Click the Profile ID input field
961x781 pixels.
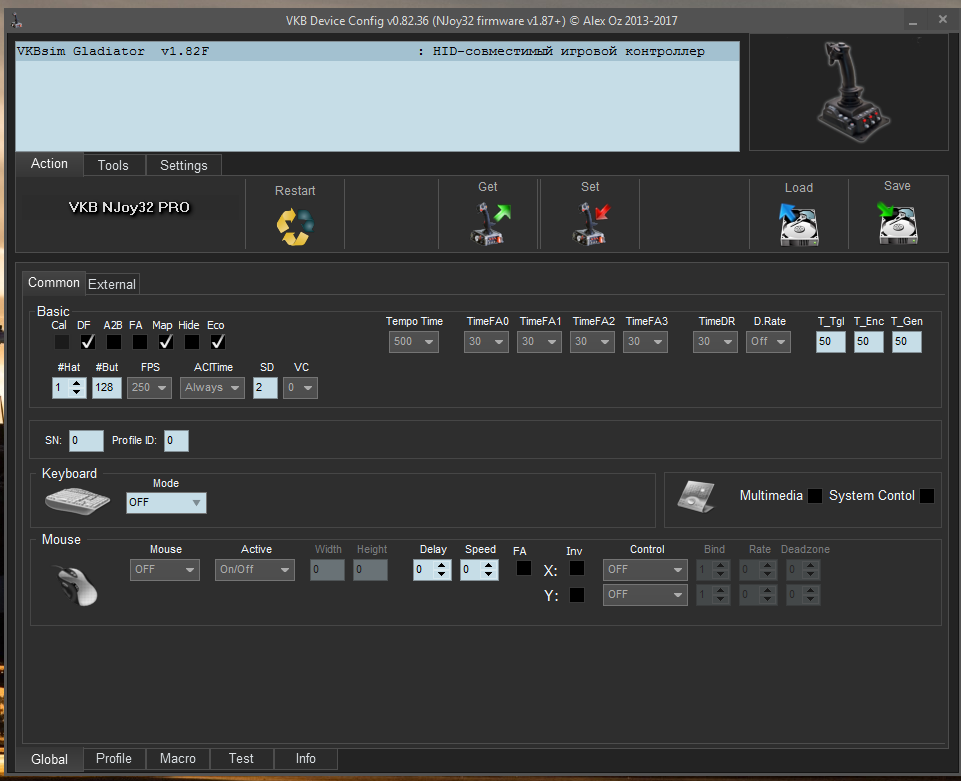[x=177, y=441]
